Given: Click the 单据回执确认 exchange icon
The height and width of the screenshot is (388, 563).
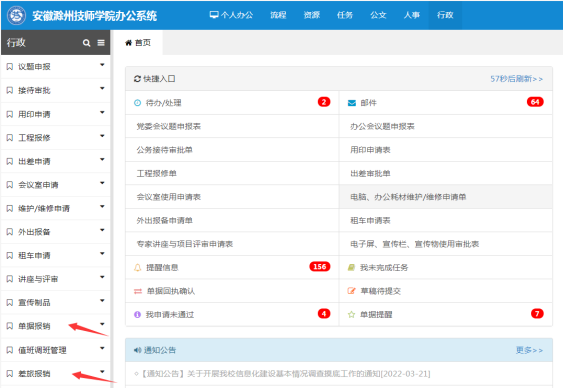Looking at the screenshot, I should click(x=138, y=291).
